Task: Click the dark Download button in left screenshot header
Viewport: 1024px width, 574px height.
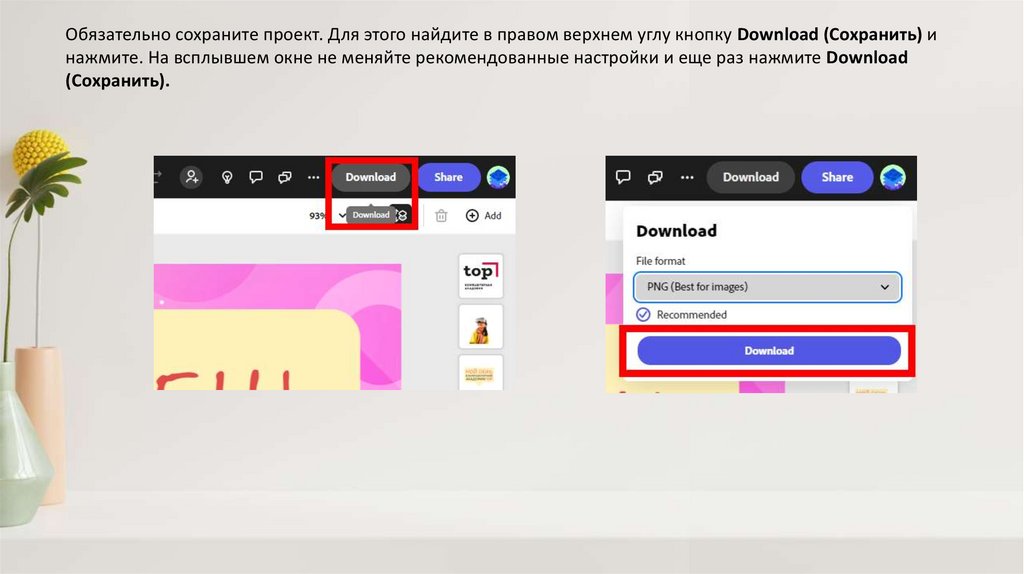Action: pyautogui.click(x=370, y=177)
